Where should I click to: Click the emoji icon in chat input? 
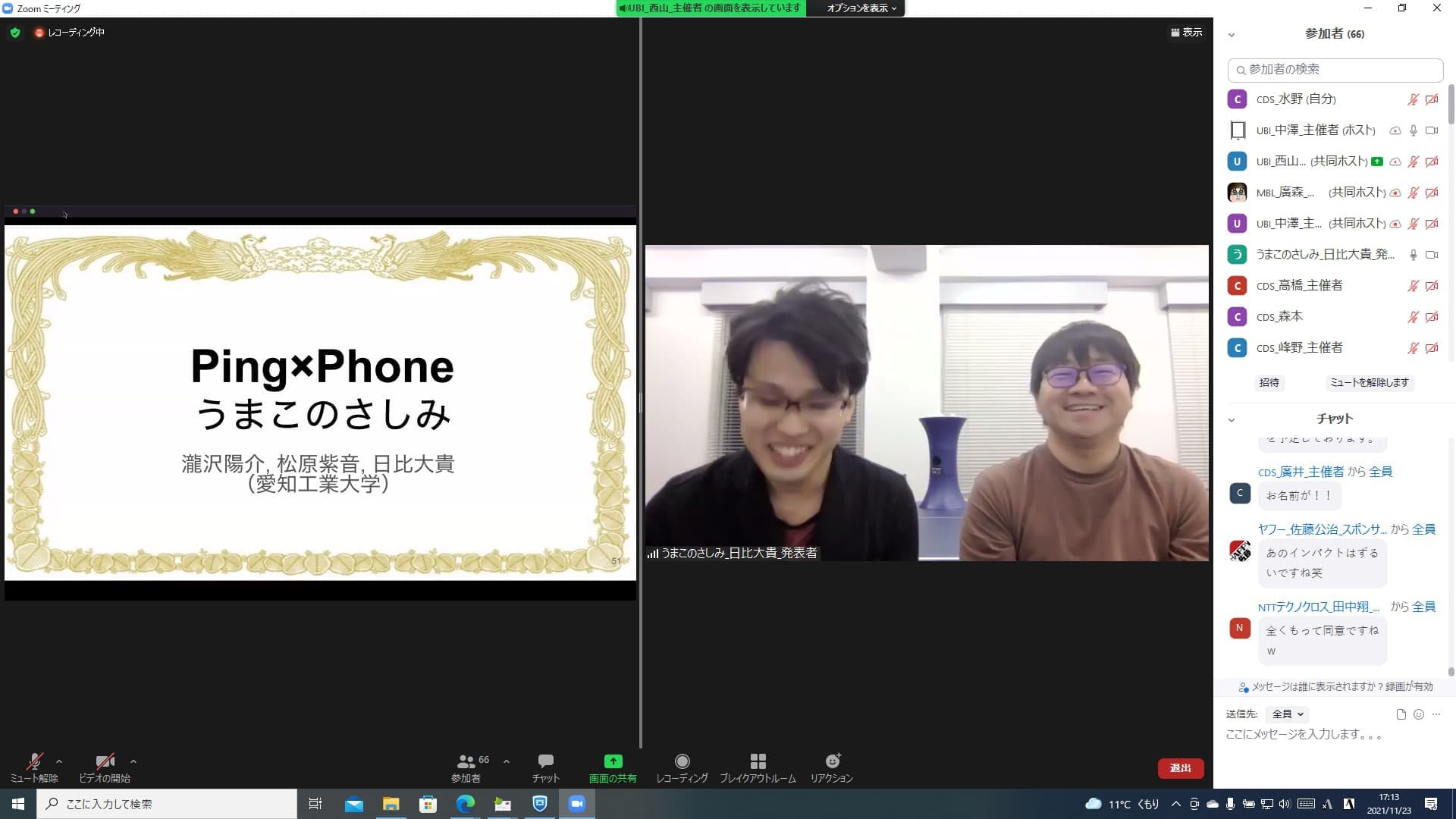tap(1419, 714)
